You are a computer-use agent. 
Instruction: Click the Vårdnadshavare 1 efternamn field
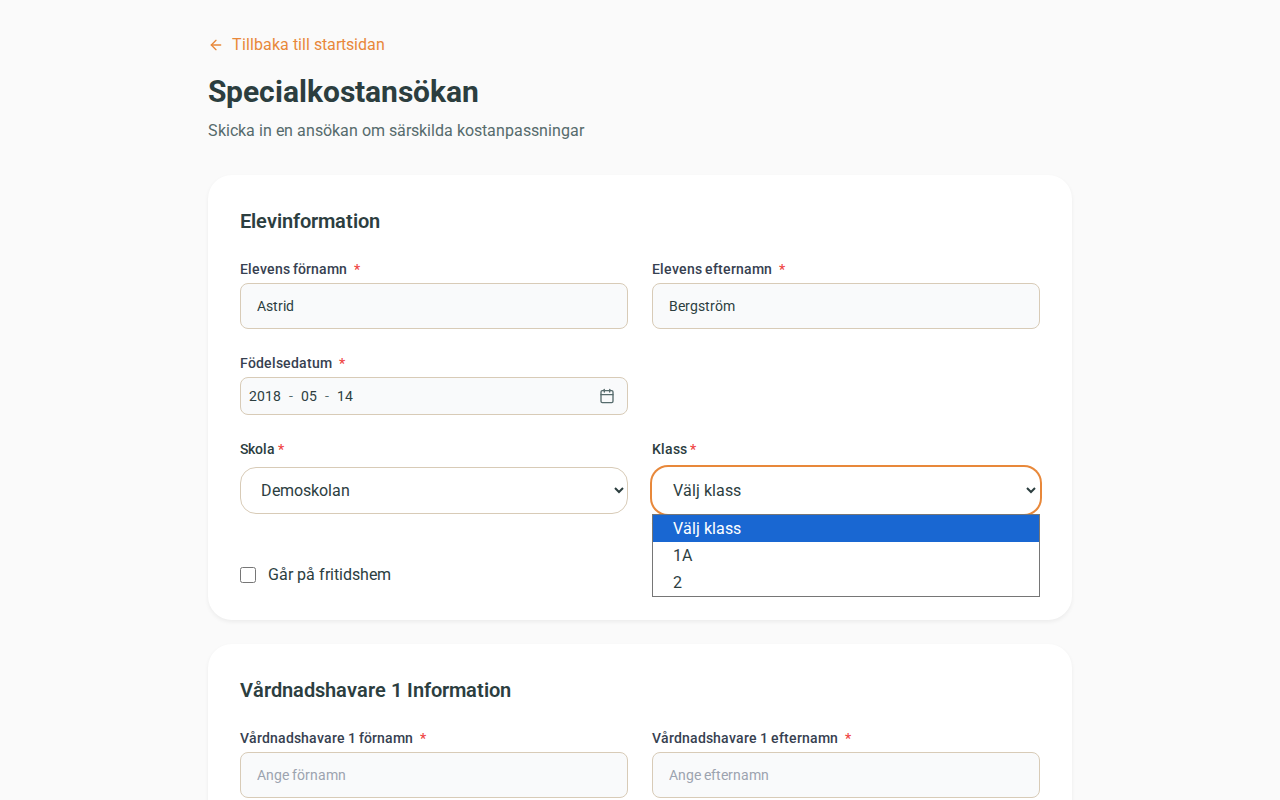[x=846, y=775]
